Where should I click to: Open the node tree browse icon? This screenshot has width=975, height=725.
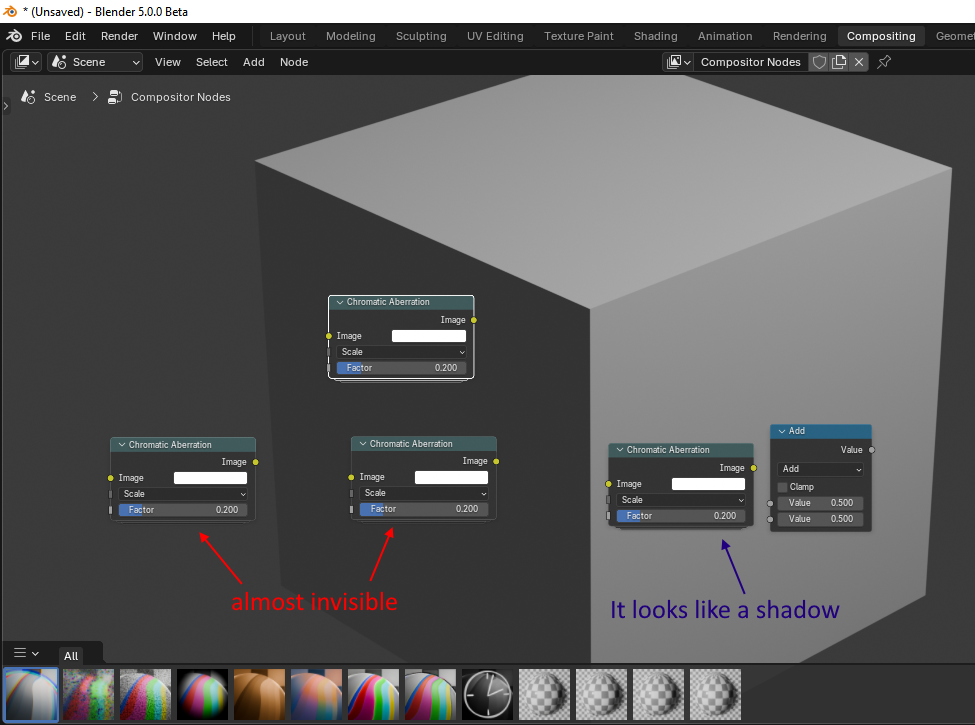[x=678, y=62]
